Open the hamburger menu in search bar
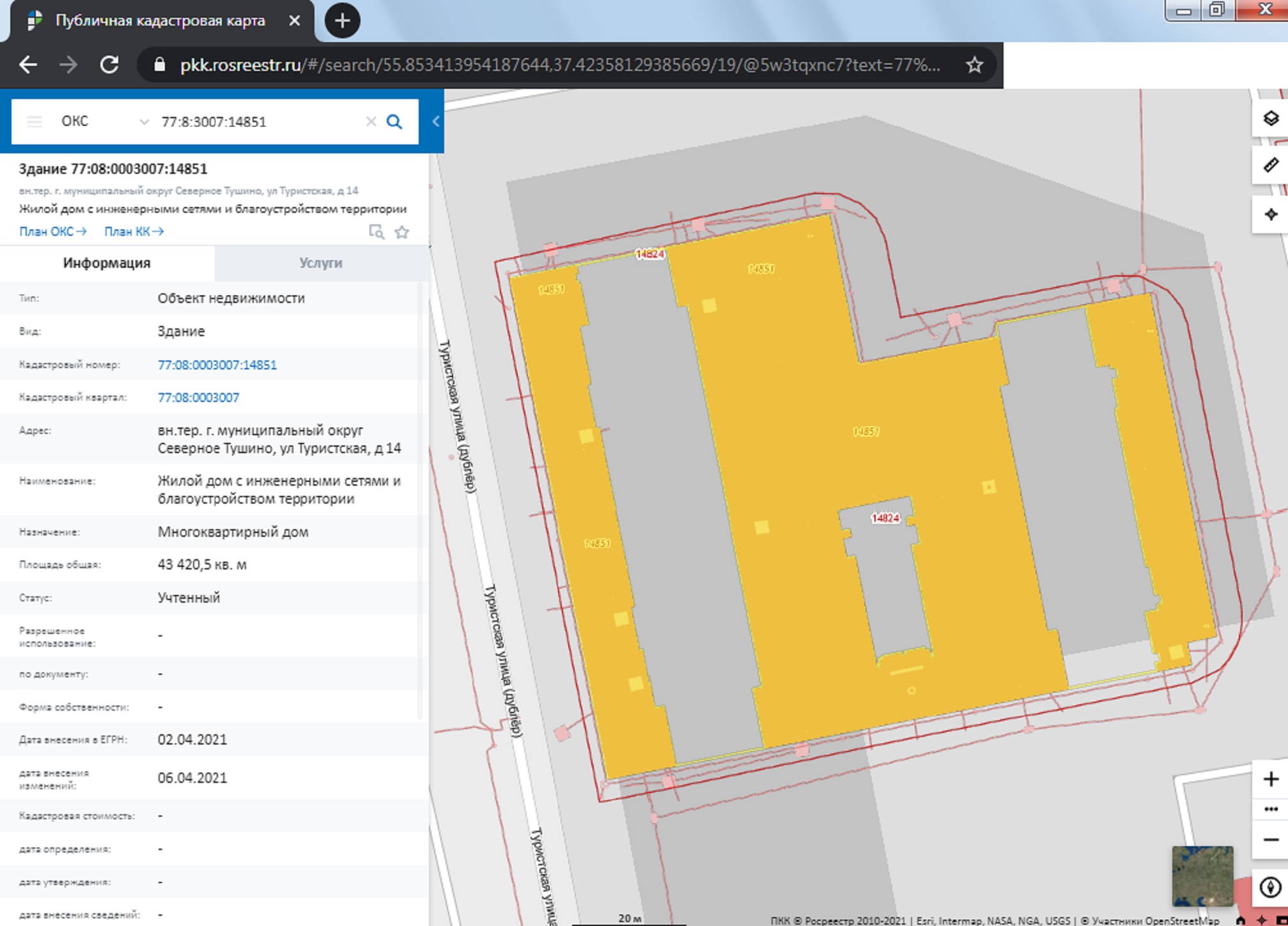 35,121
